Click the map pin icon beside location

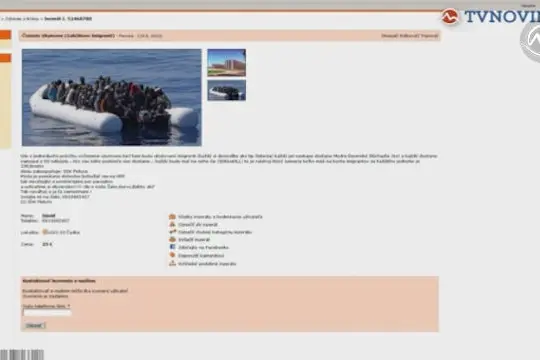[45, 232]
